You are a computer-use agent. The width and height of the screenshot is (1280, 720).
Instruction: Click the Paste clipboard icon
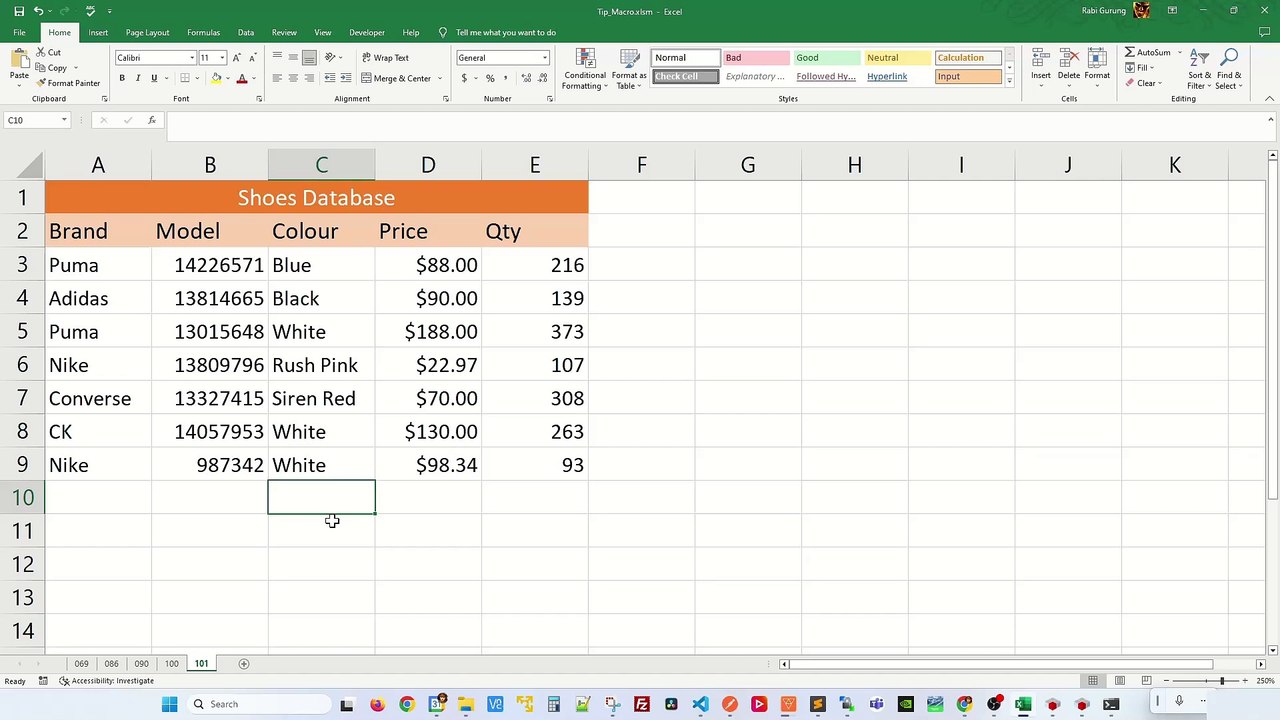(18, 60)
